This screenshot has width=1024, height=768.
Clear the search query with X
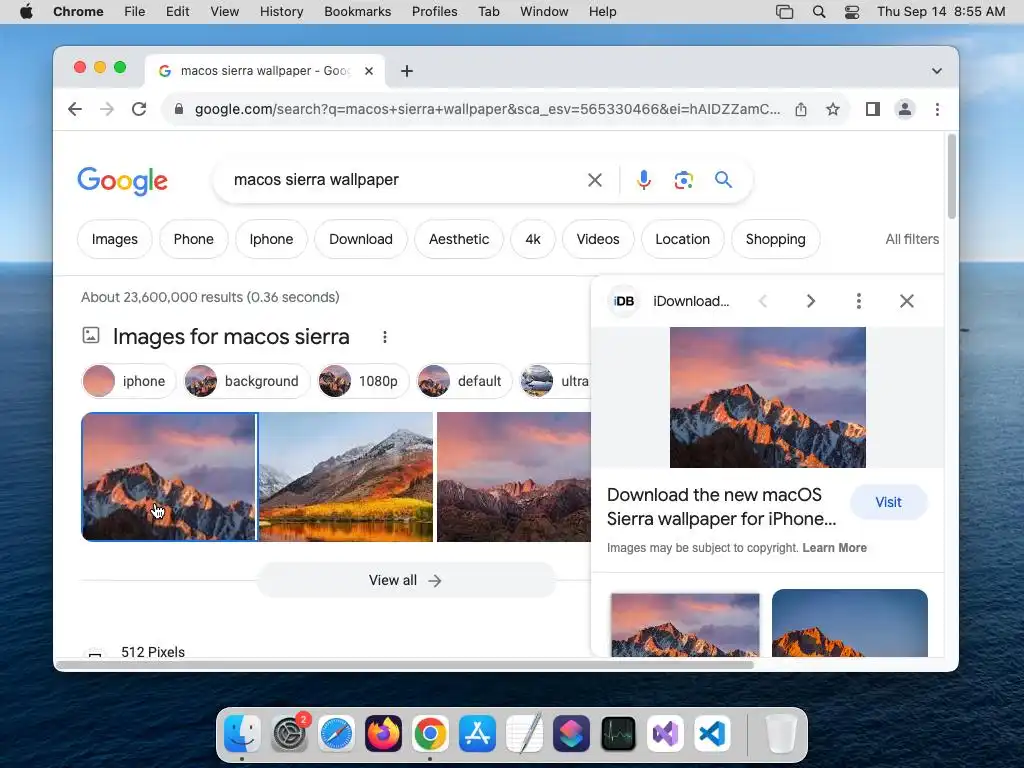[594, 180]
